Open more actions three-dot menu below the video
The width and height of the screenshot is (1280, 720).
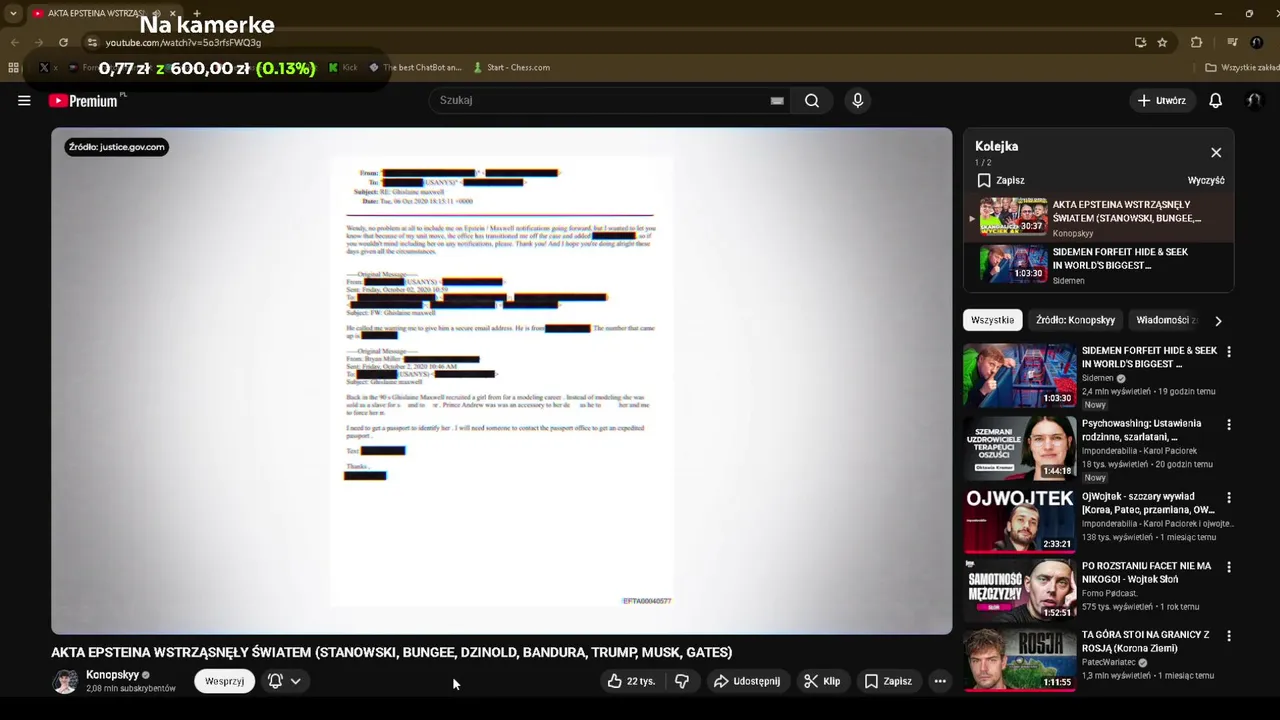[940, 681]
